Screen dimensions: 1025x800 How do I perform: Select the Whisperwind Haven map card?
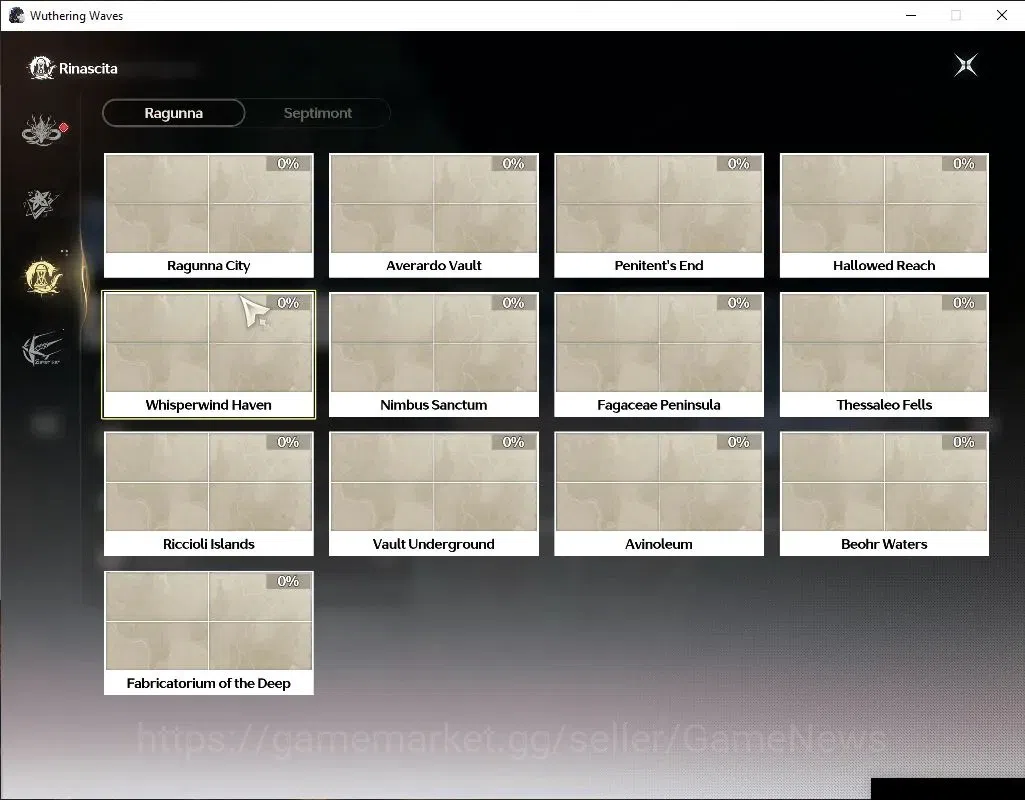[209, 354]
